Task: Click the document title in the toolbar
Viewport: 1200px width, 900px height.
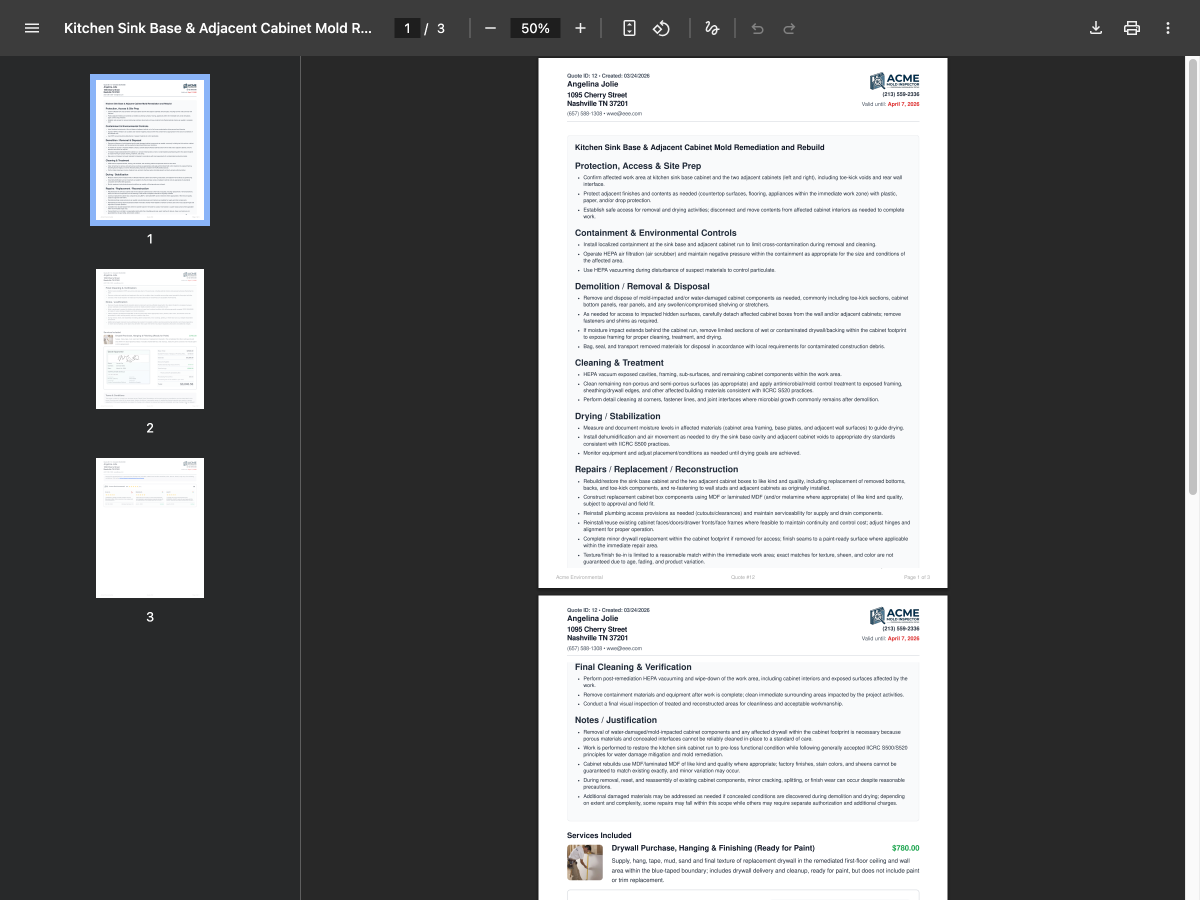Action: coord(218,28)
